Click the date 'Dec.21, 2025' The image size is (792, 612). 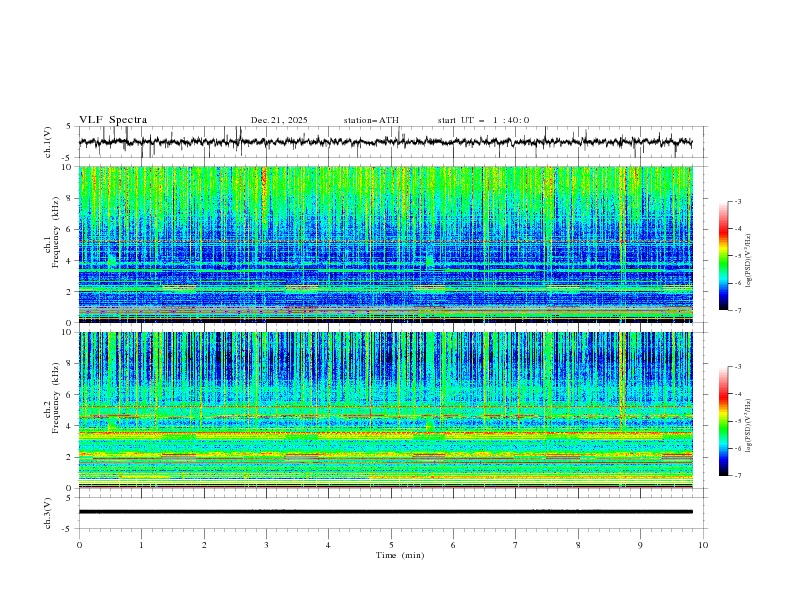279,120
